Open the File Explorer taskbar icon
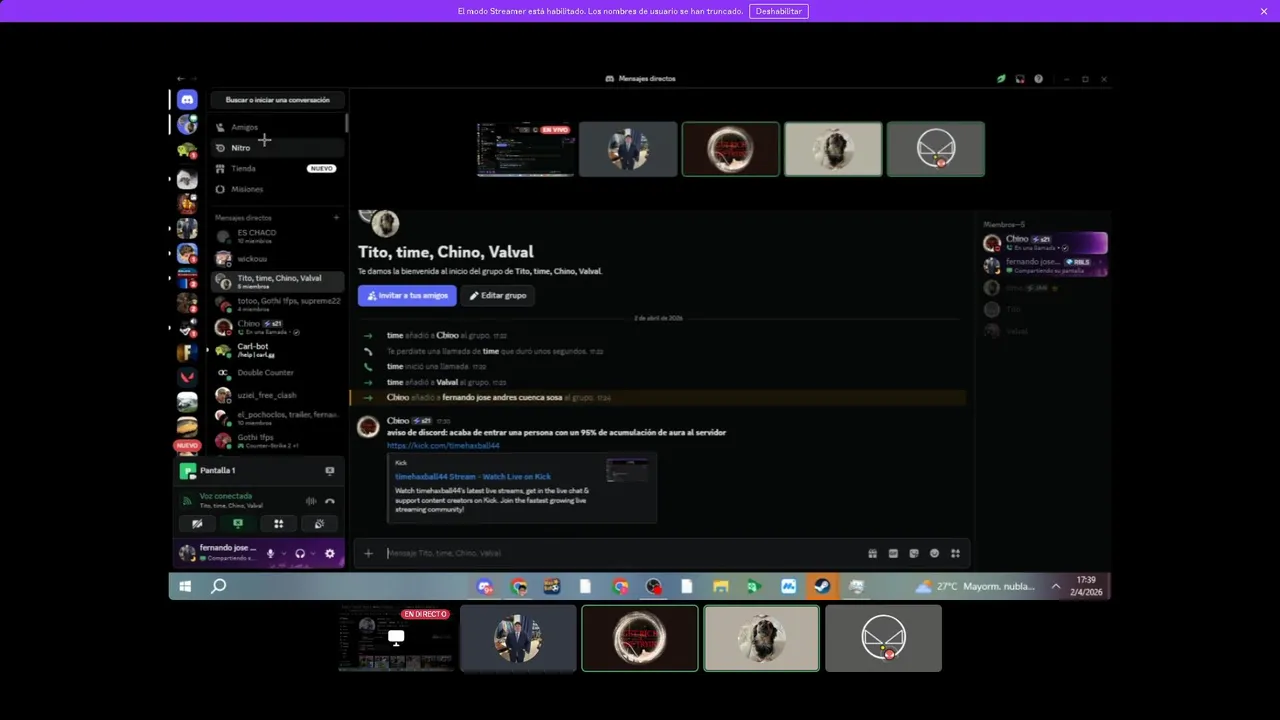 click(x=720, y=587)
